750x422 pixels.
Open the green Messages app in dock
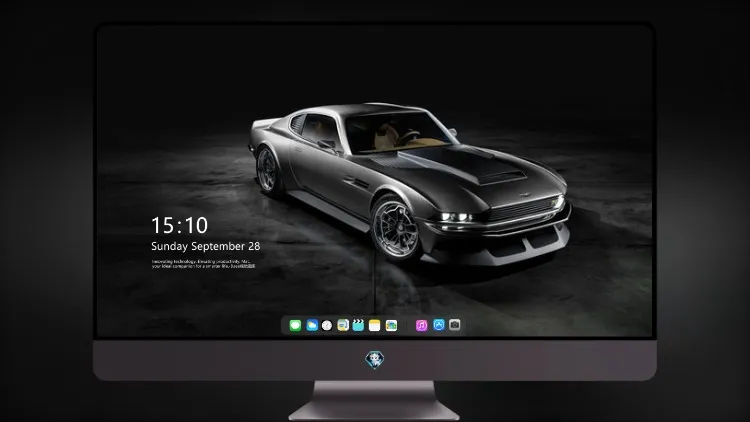pyautogui.click(x=295, y=325)
